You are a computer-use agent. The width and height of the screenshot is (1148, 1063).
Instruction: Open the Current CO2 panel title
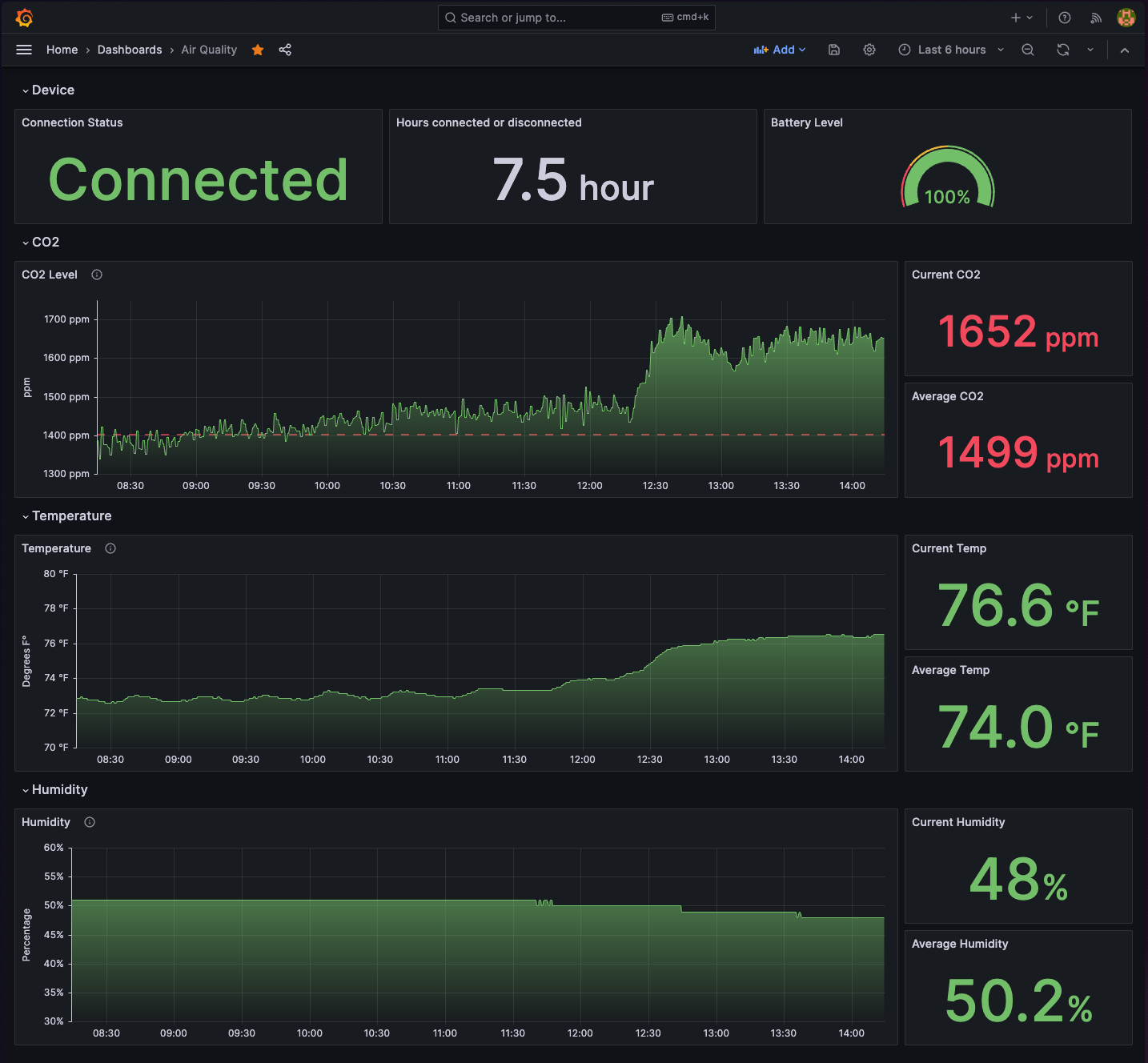[x=946, y=275]
